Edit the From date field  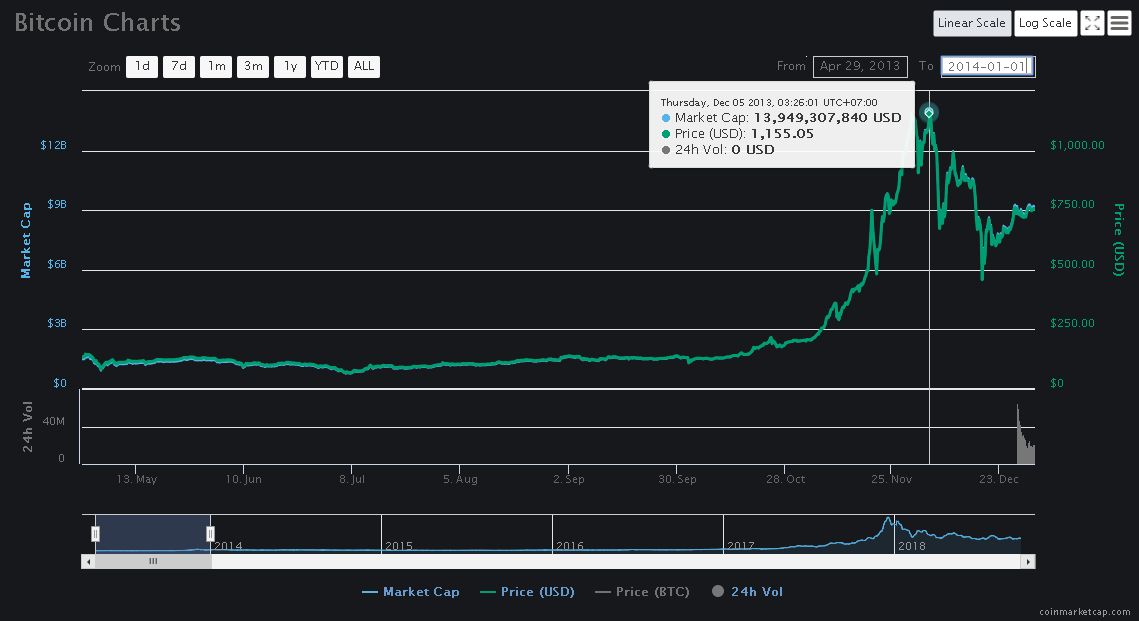coord(860,66)
